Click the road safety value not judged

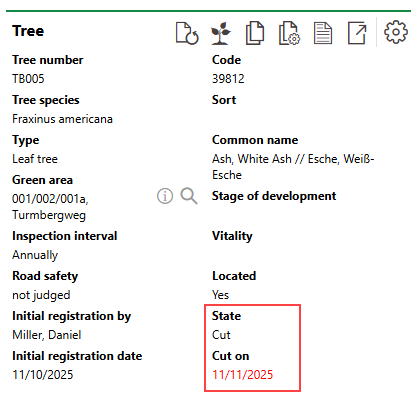coord(41,295)
